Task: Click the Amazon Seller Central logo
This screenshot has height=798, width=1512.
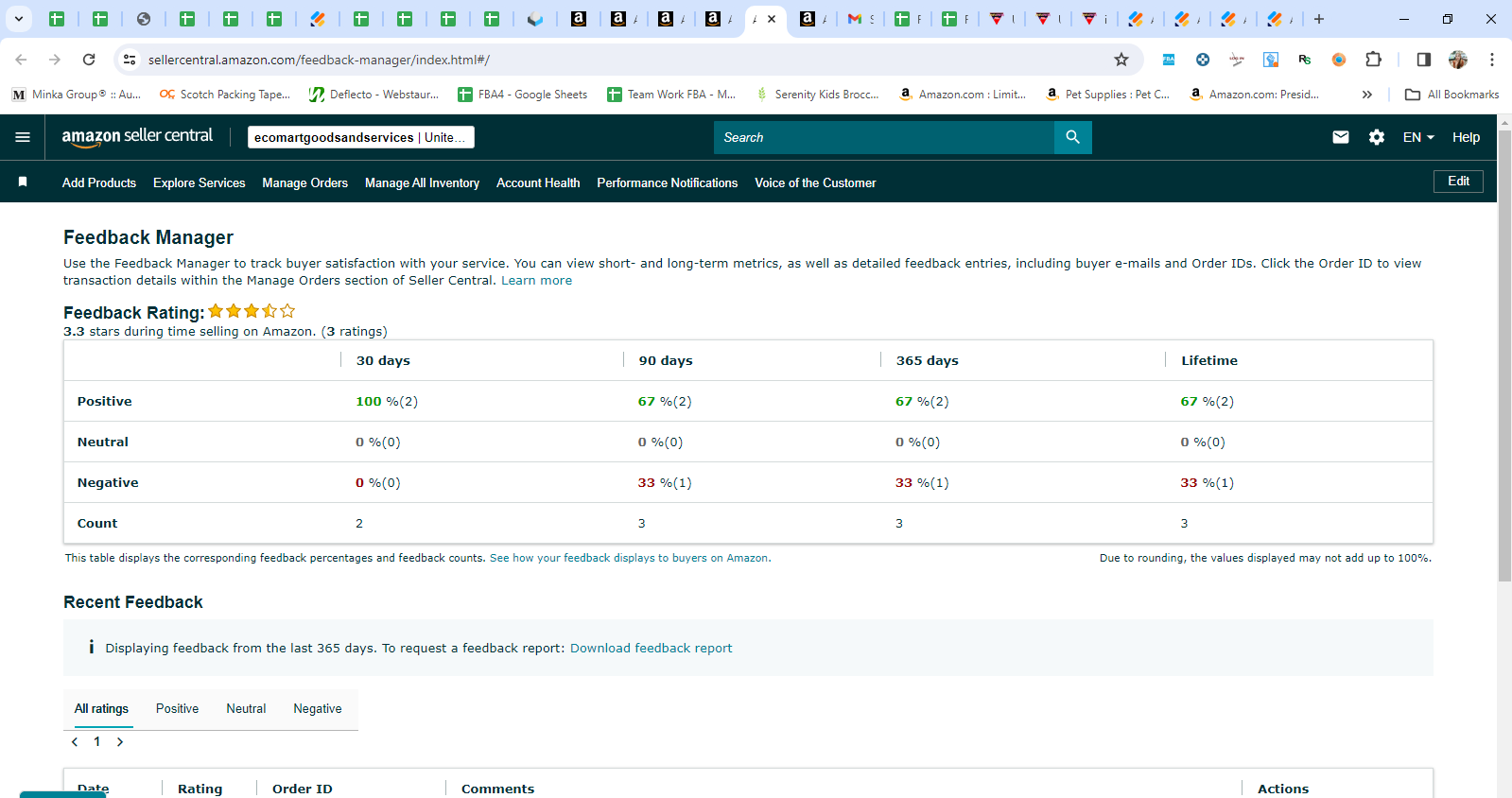Action: tap(137, 137)
